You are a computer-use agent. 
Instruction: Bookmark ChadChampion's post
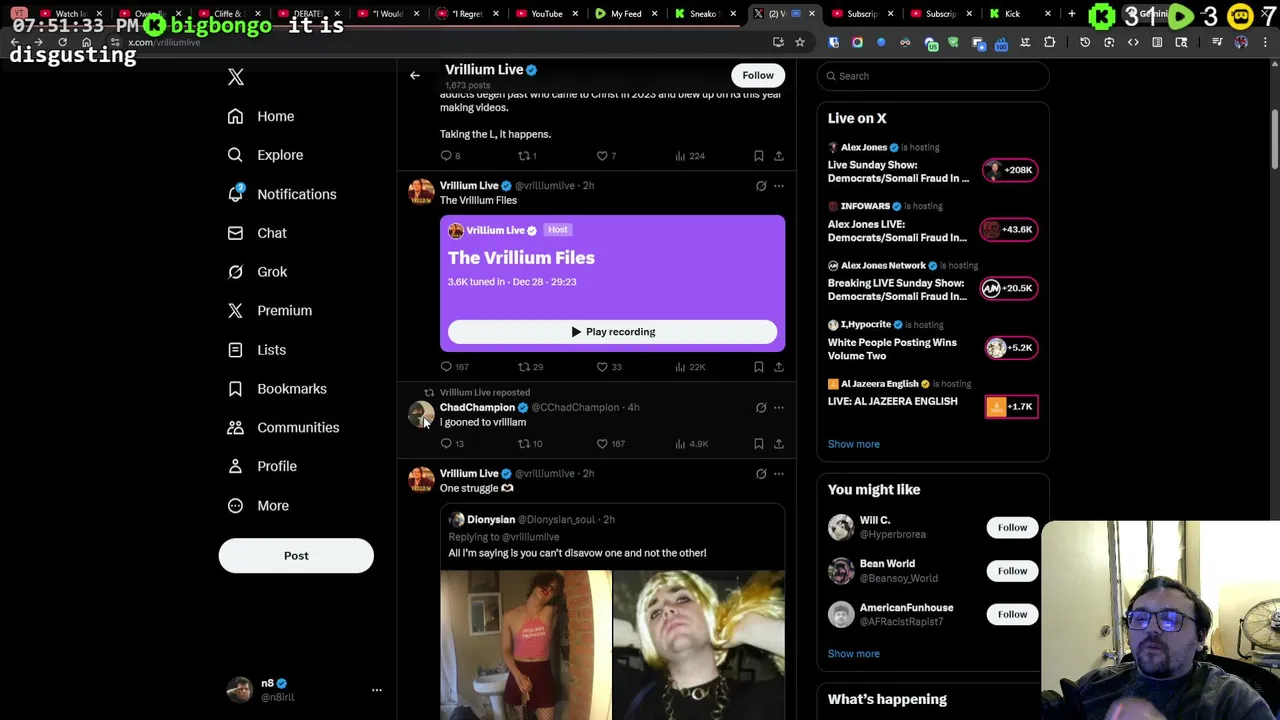click(759, 444)
